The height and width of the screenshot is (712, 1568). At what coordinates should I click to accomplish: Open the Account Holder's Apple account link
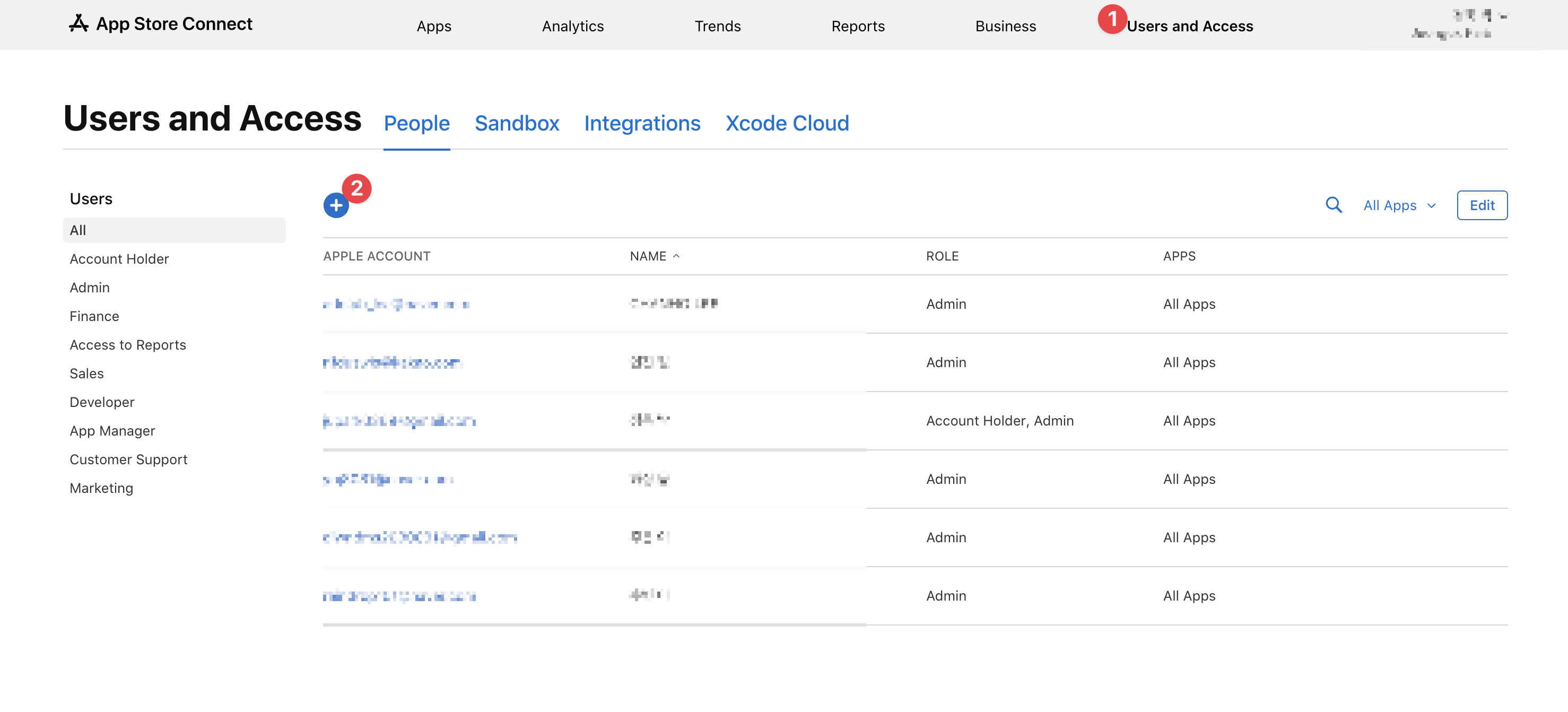click(399, 421)
